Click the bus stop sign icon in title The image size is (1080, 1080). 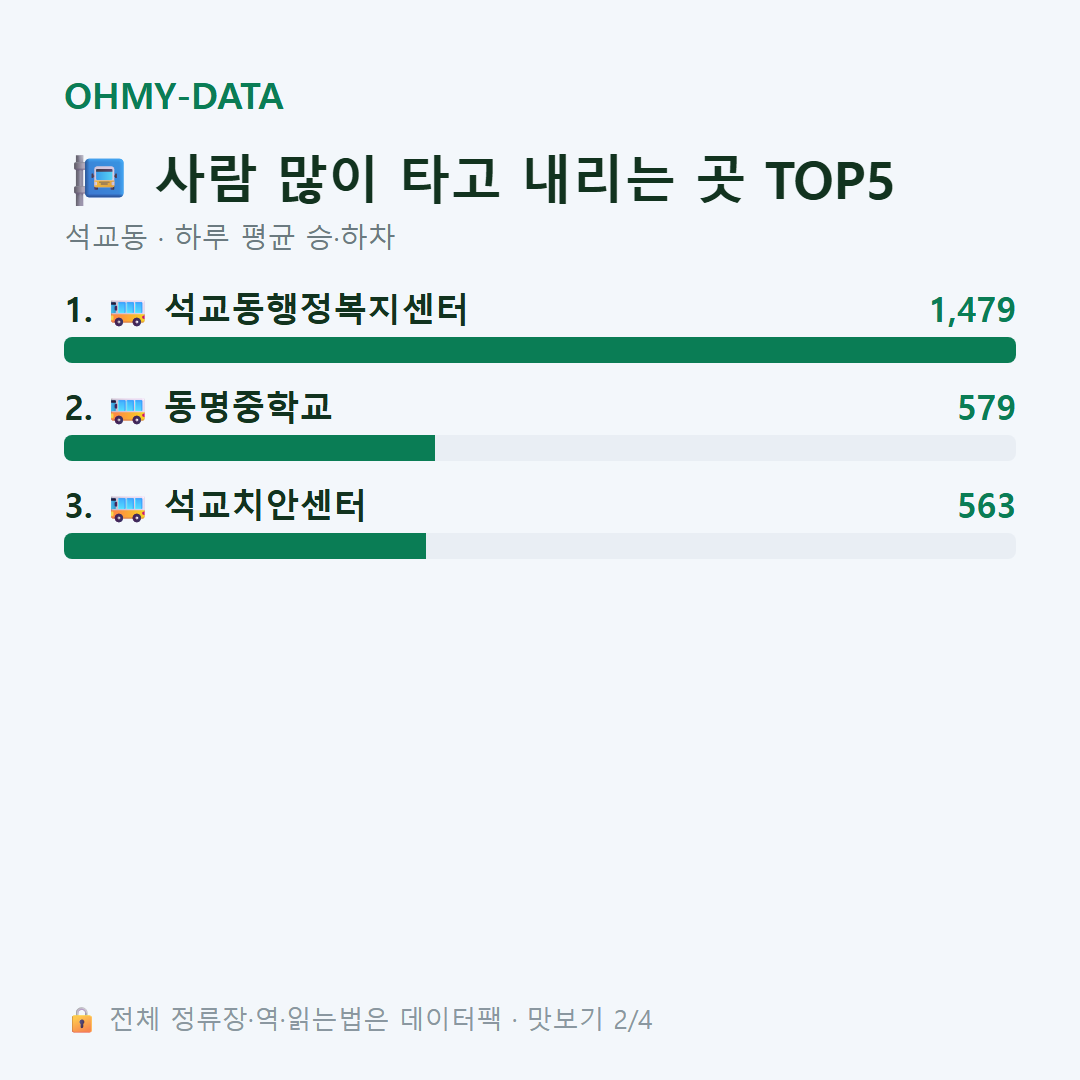(99, 180)
